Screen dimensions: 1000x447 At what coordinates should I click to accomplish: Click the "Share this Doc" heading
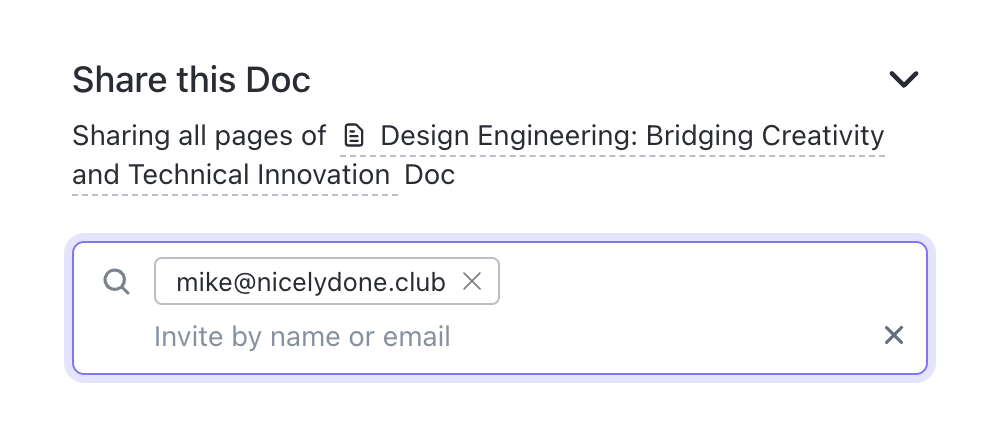(x=191, y=80)
